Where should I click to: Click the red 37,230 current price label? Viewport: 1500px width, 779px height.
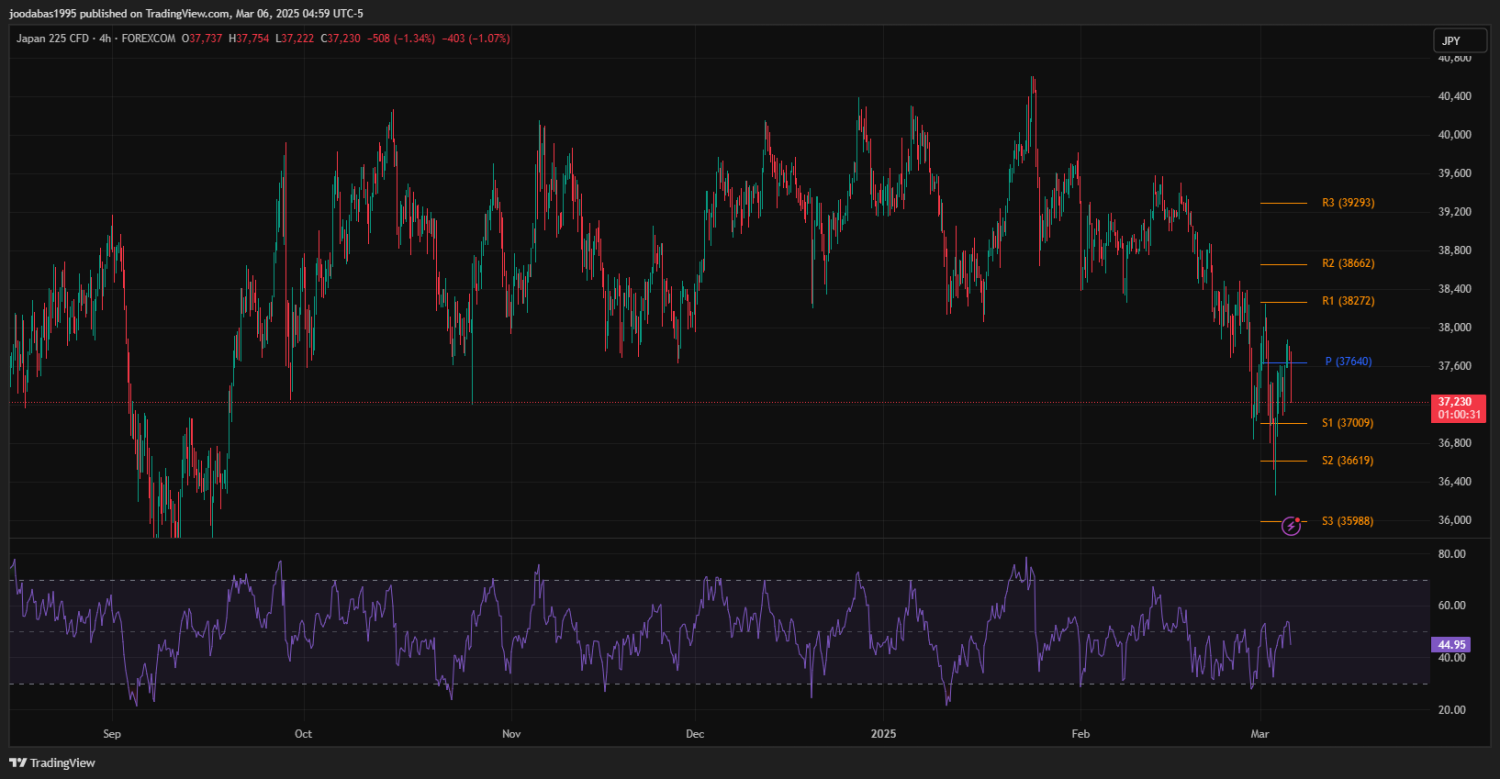[x=1458, y=402]
